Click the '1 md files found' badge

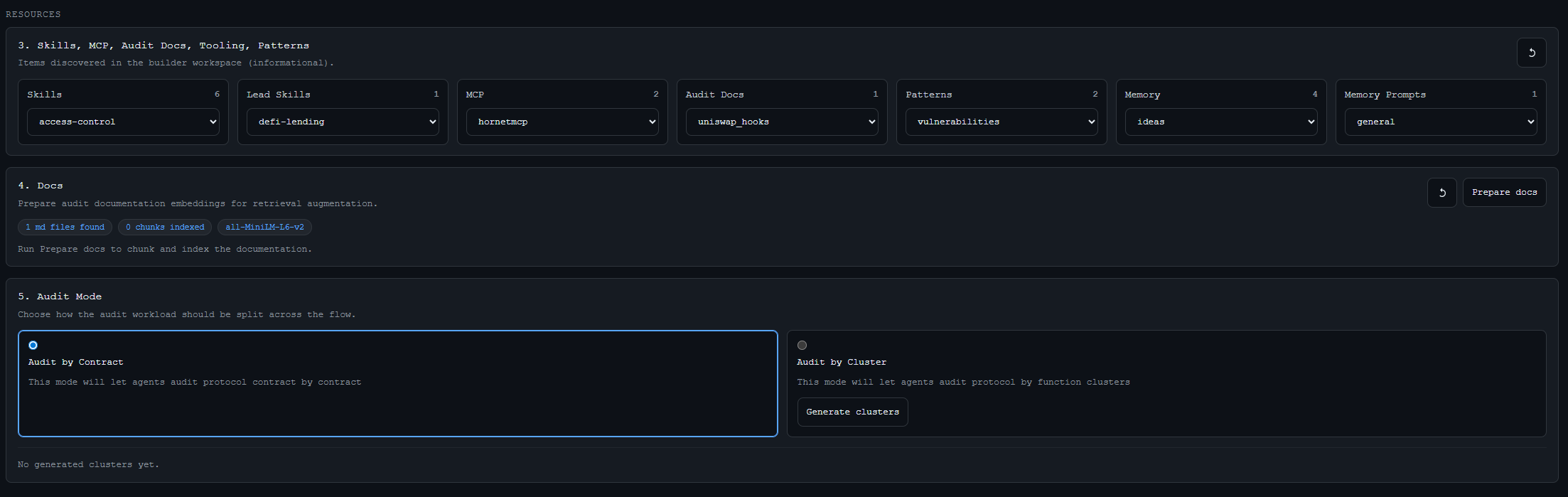[65, 228]
